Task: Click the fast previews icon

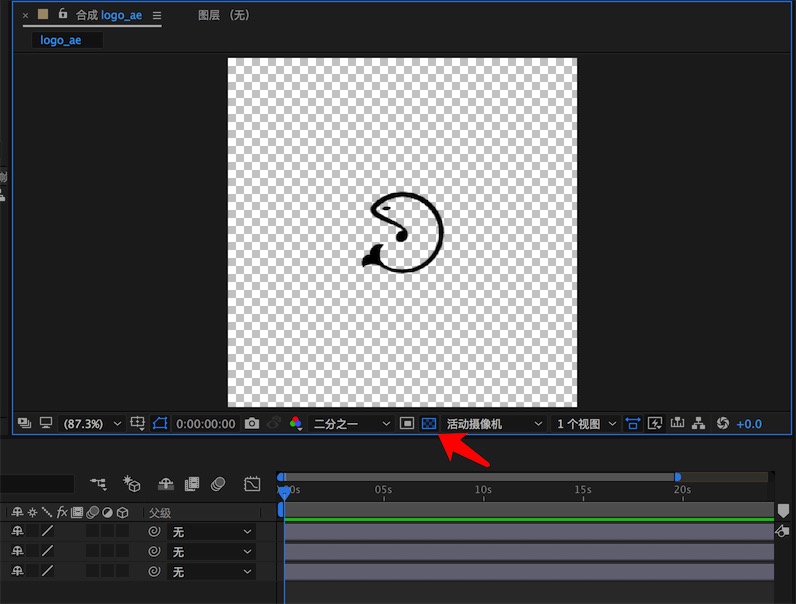Action: point(656,424)
